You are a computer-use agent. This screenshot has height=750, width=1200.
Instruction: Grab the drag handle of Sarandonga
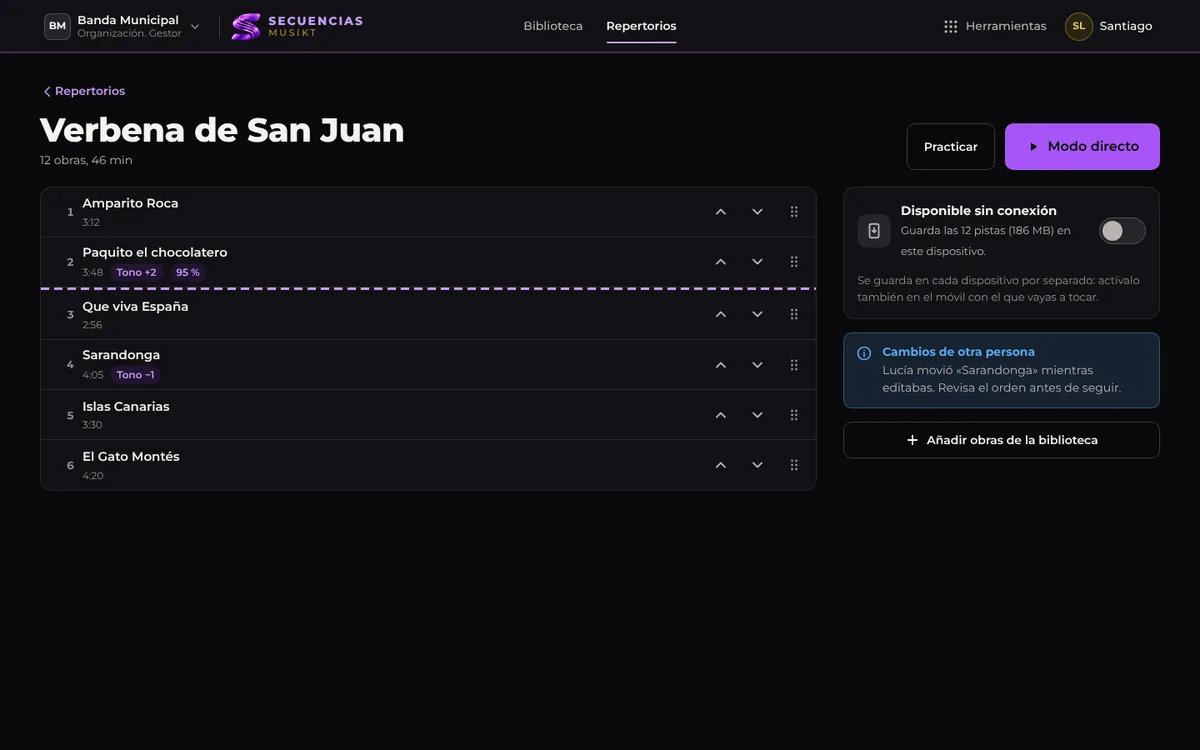[794, 365]
